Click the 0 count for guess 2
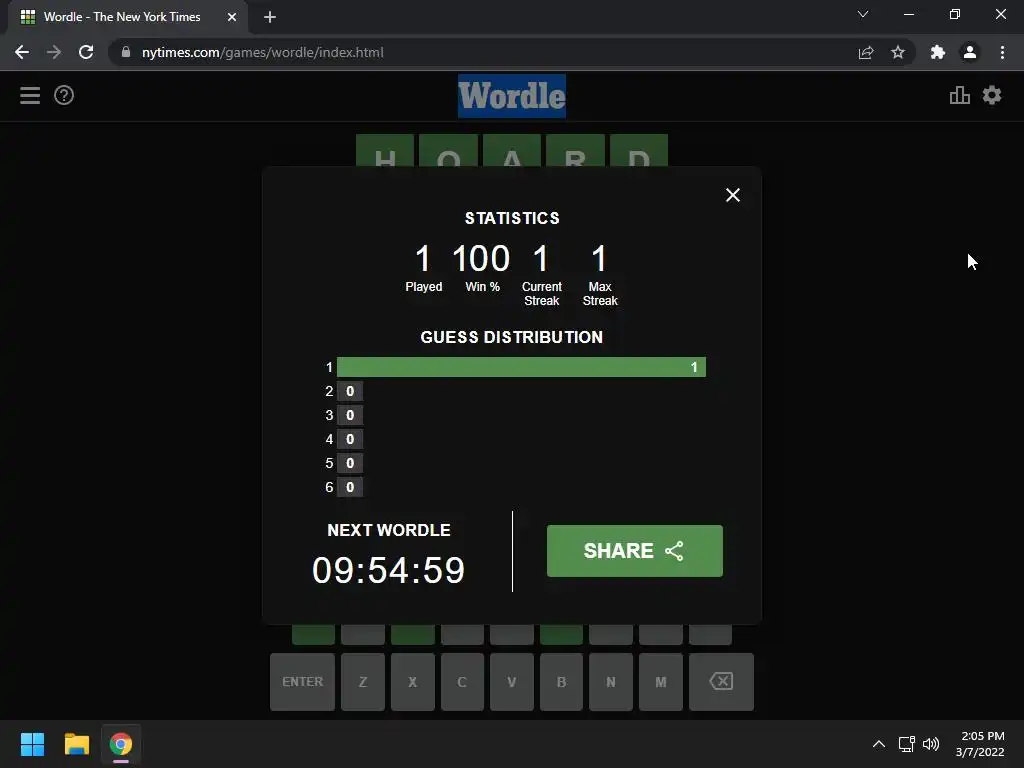This screenshot has height=768, width=1024. [x=350, y=391]
